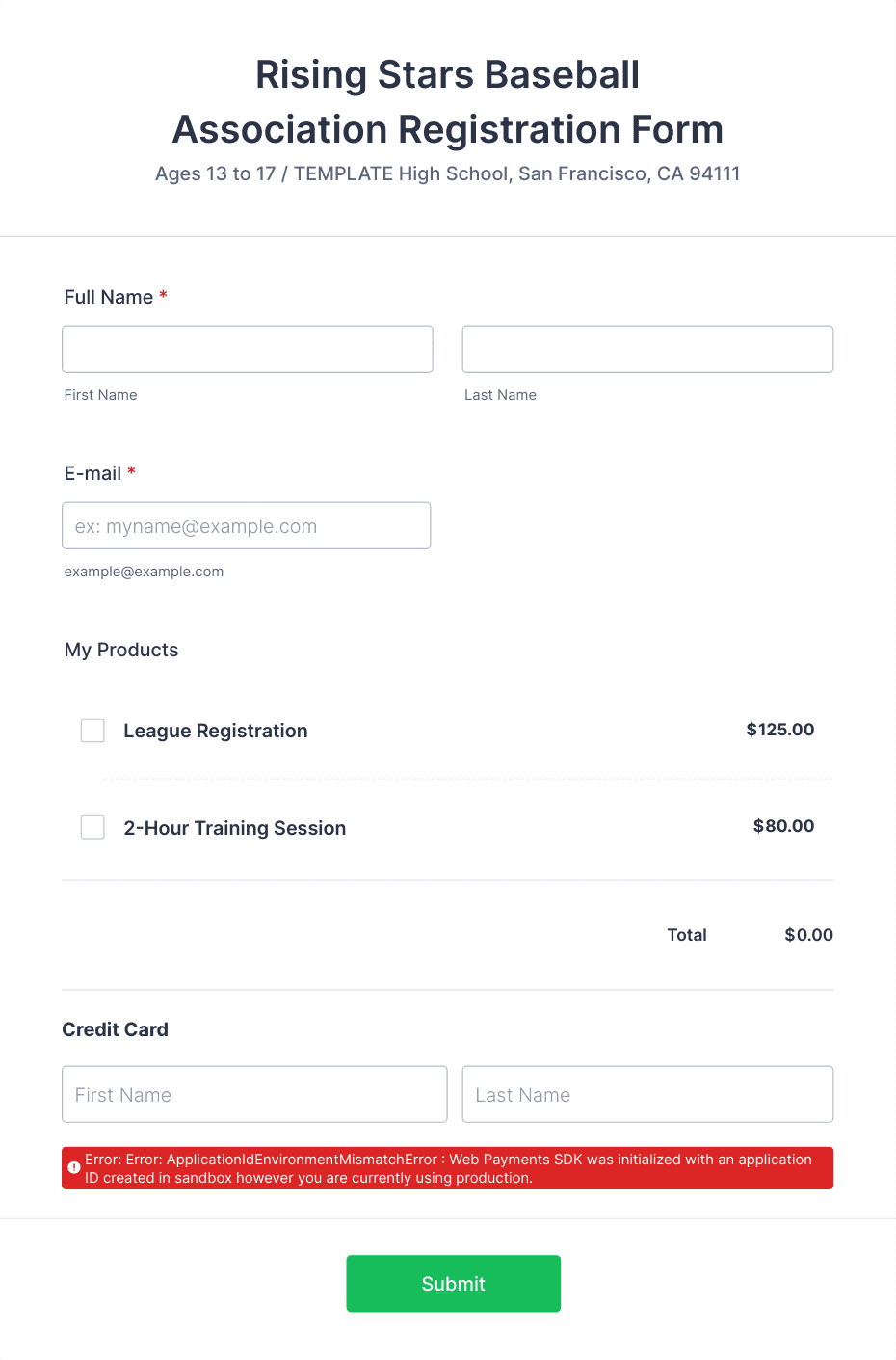Click the red sandbox error message banner
Viewport: 896px width, 1360px height.
click(448, 1168)
